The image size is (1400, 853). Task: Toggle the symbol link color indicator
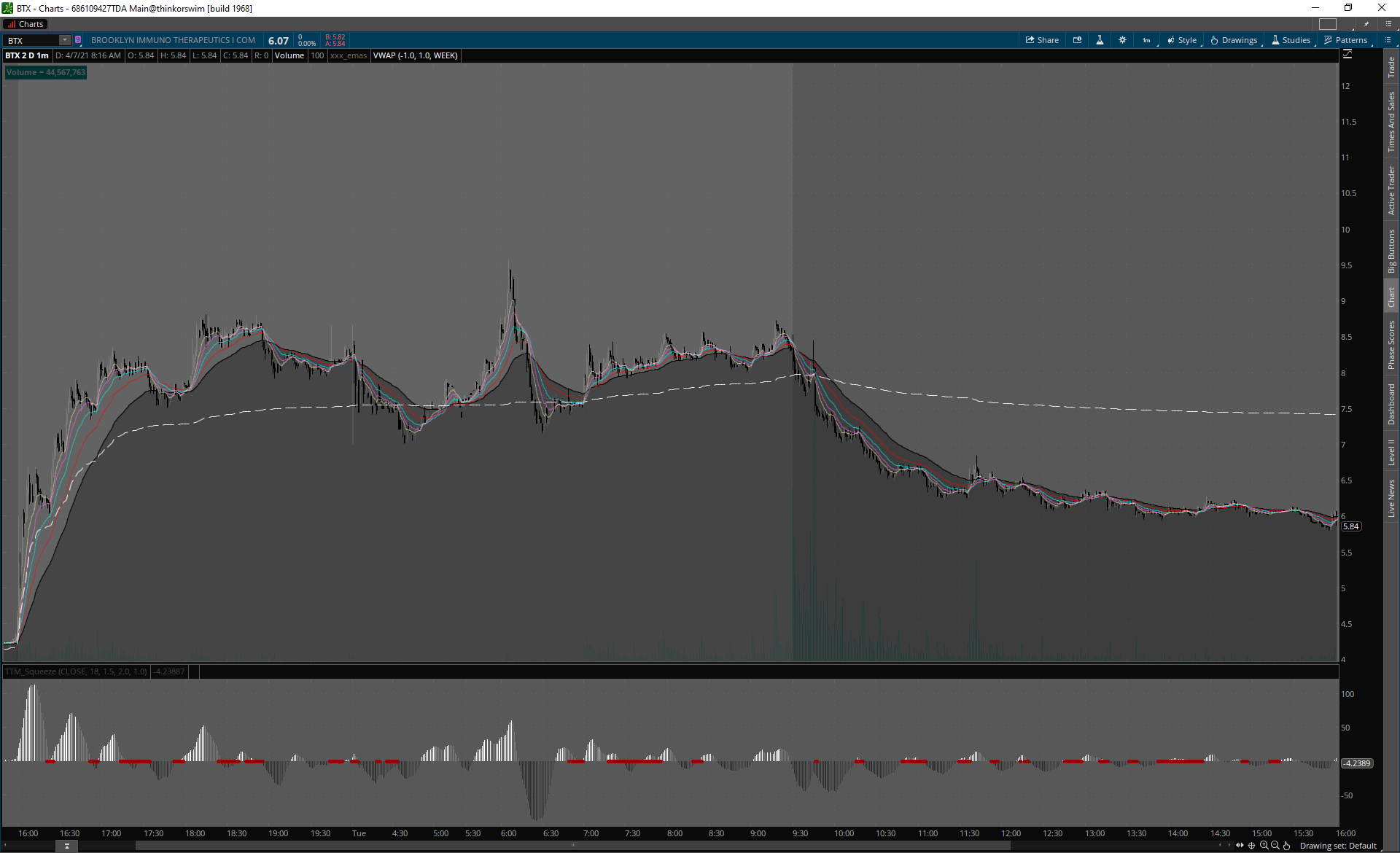tap(78, 40)
